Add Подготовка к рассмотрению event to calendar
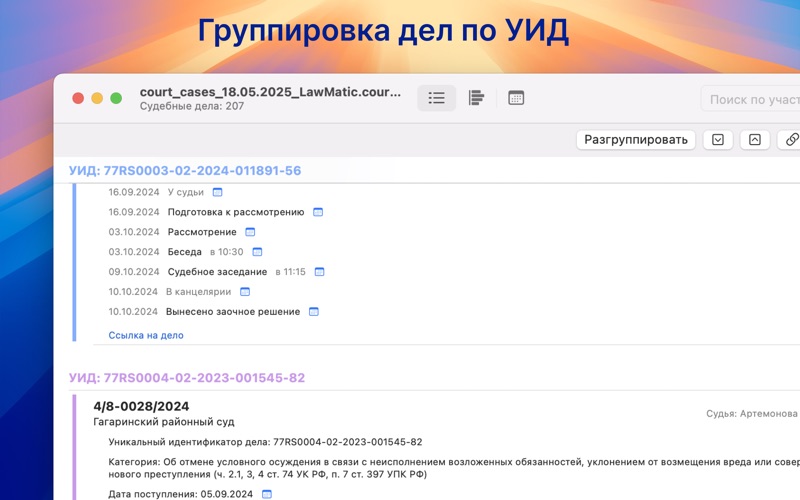 [318, 212]
